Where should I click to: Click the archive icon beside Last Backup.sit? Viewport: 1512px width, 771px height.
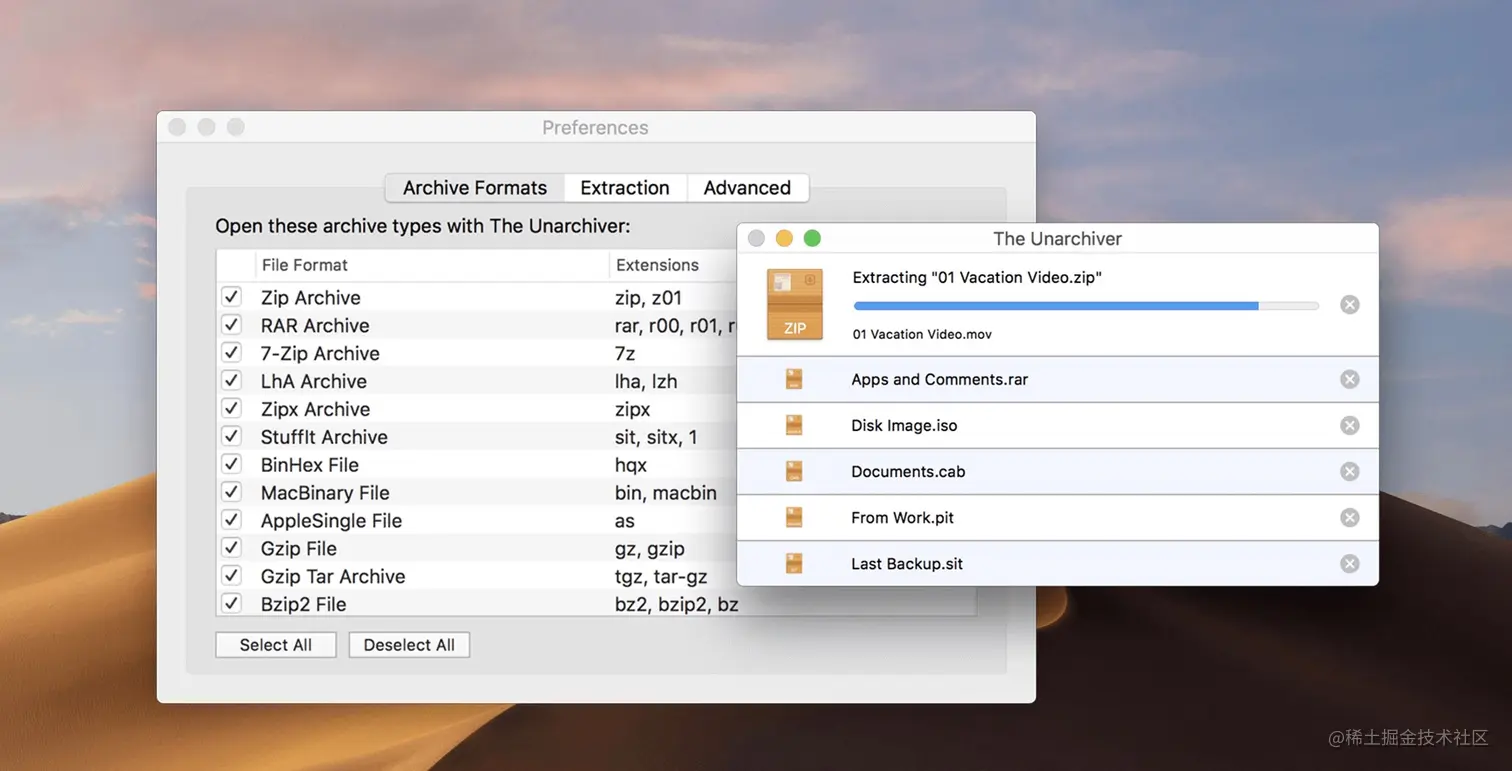(794, 563)
